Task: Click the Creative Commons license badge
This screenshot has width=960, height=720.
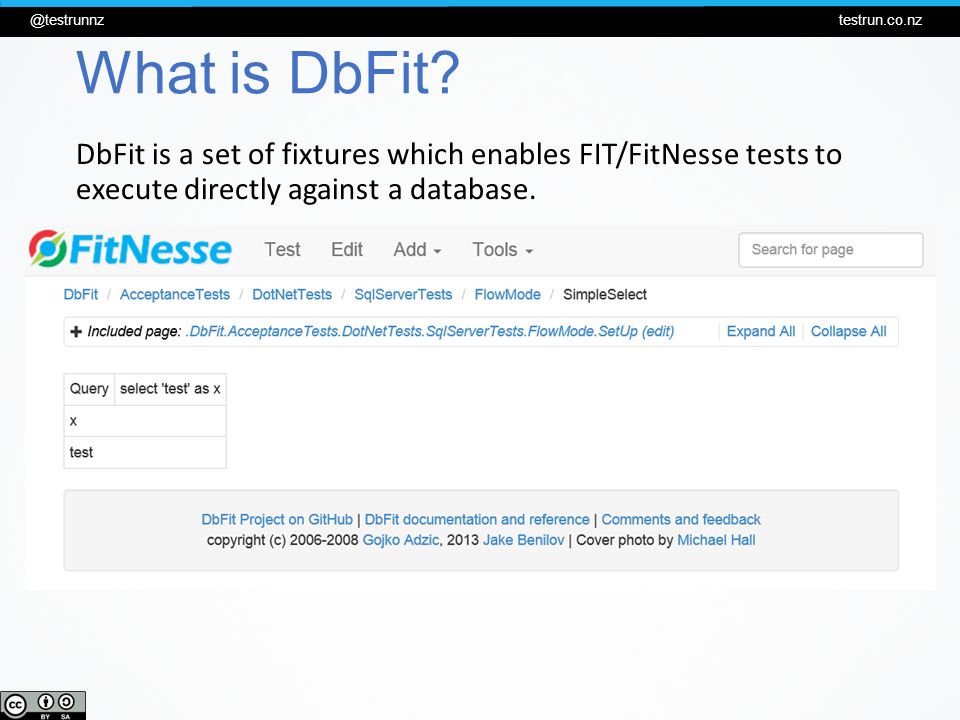Action: click(43, 705)
